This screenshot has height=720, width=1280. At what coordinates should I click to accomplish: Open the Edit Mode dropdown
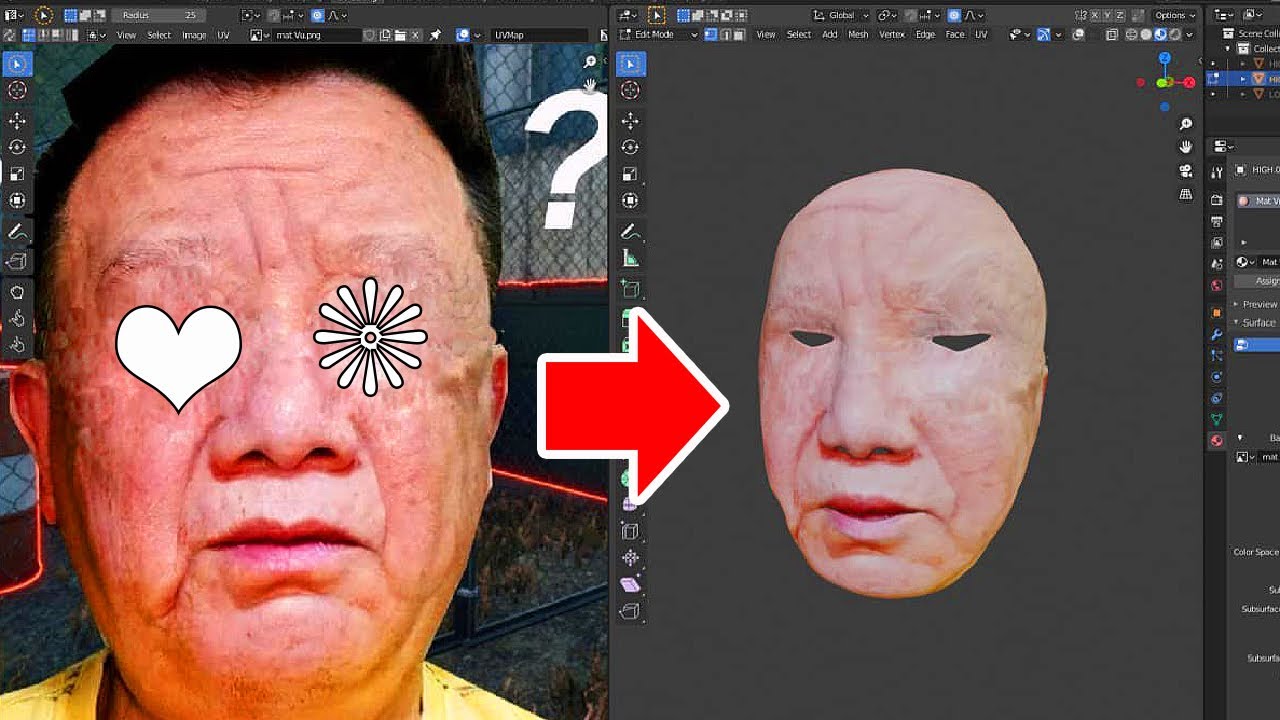(x=659, y=34)
